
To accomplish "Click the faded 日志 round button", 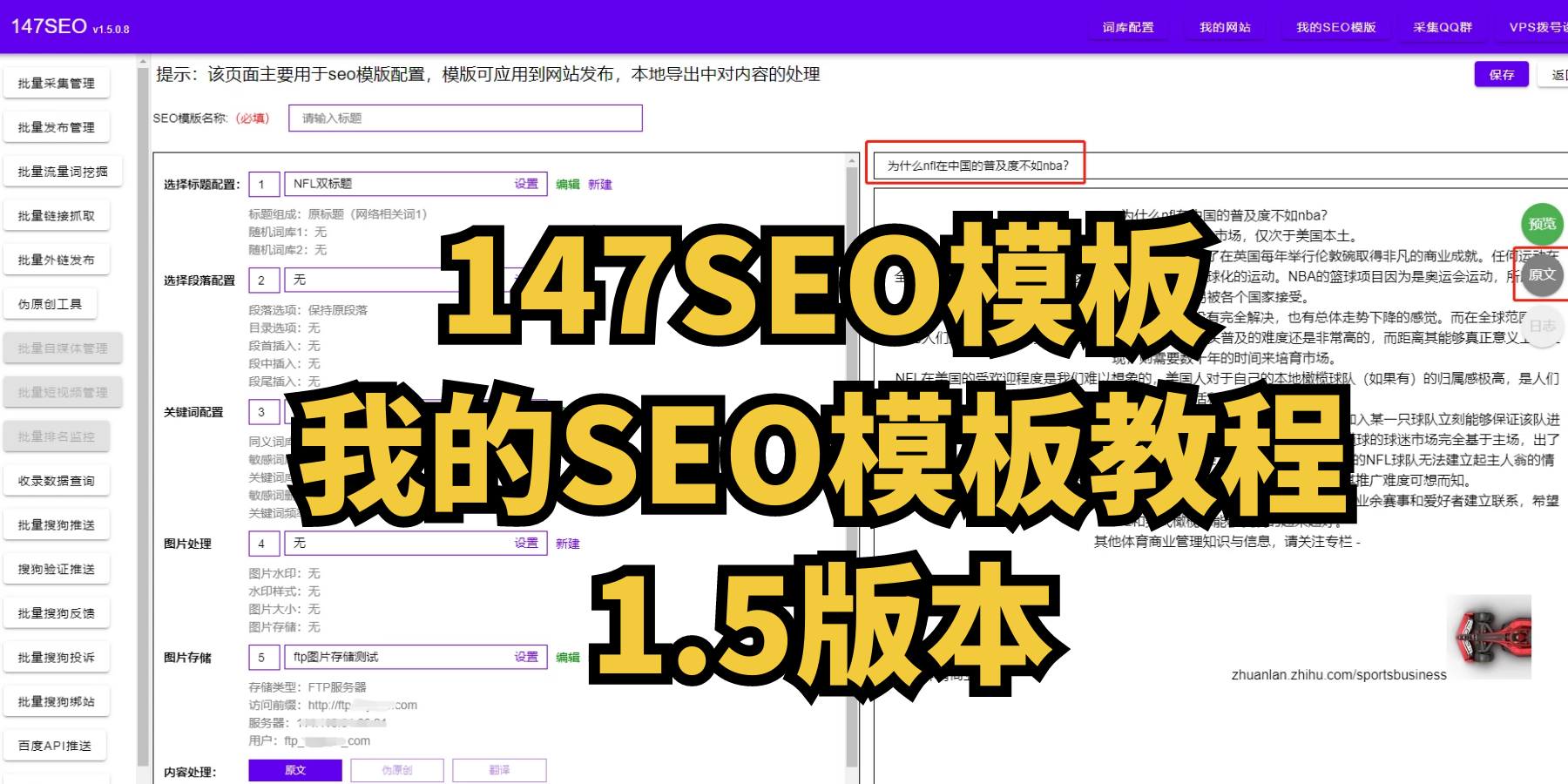I will pyautogui.click(x=1542, y=326).
